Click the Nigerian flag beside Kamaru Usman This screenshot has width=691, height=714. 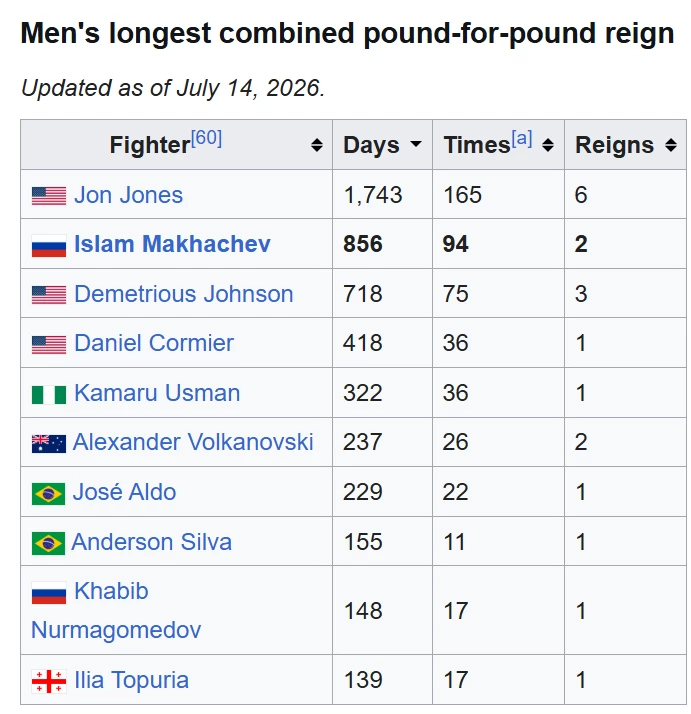coord(49,394)
